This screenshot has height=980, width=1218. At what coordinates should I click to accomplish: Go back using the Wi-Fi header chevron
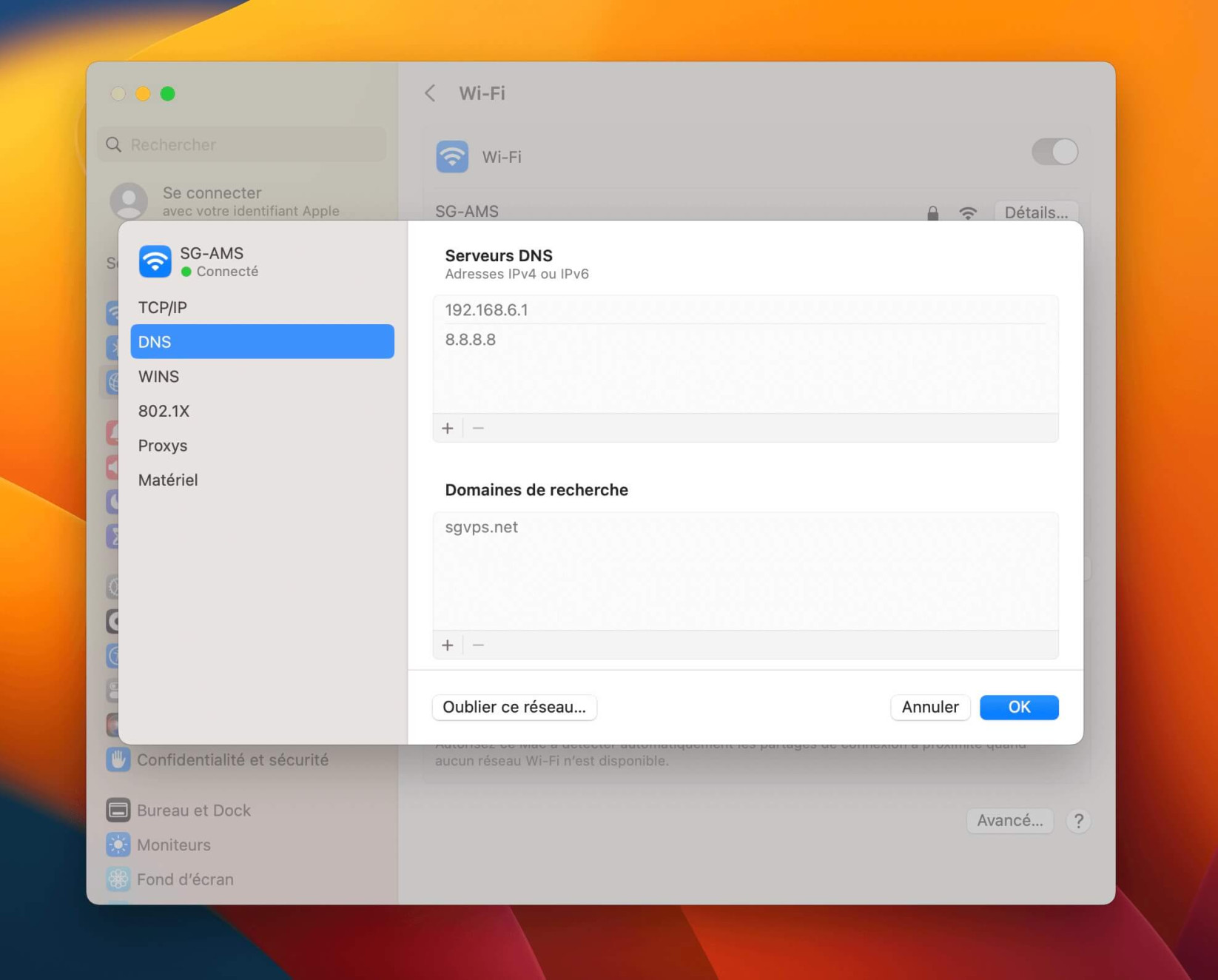click(x=430, y=93)
